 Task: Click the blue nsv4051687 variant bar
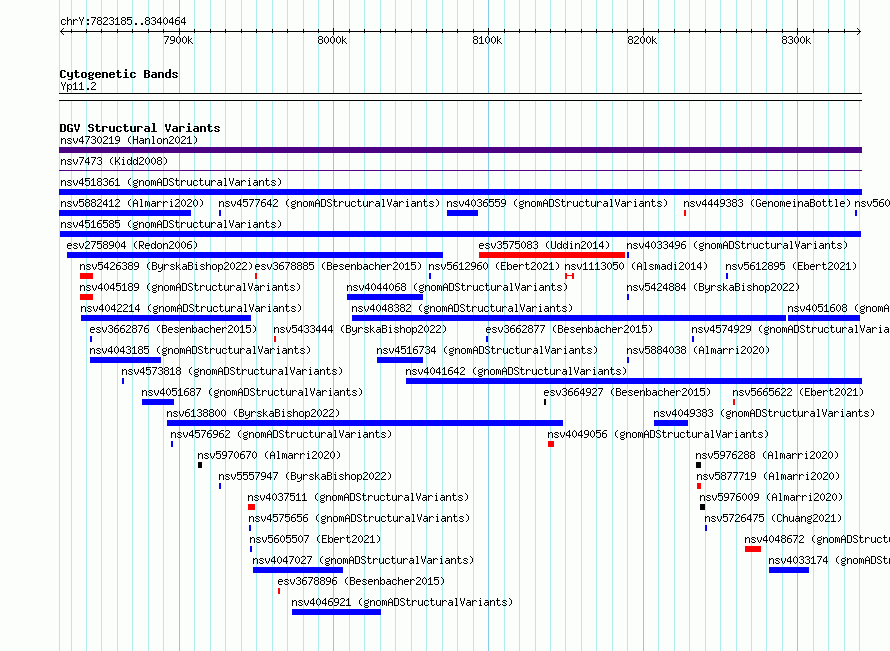point(158,402)
